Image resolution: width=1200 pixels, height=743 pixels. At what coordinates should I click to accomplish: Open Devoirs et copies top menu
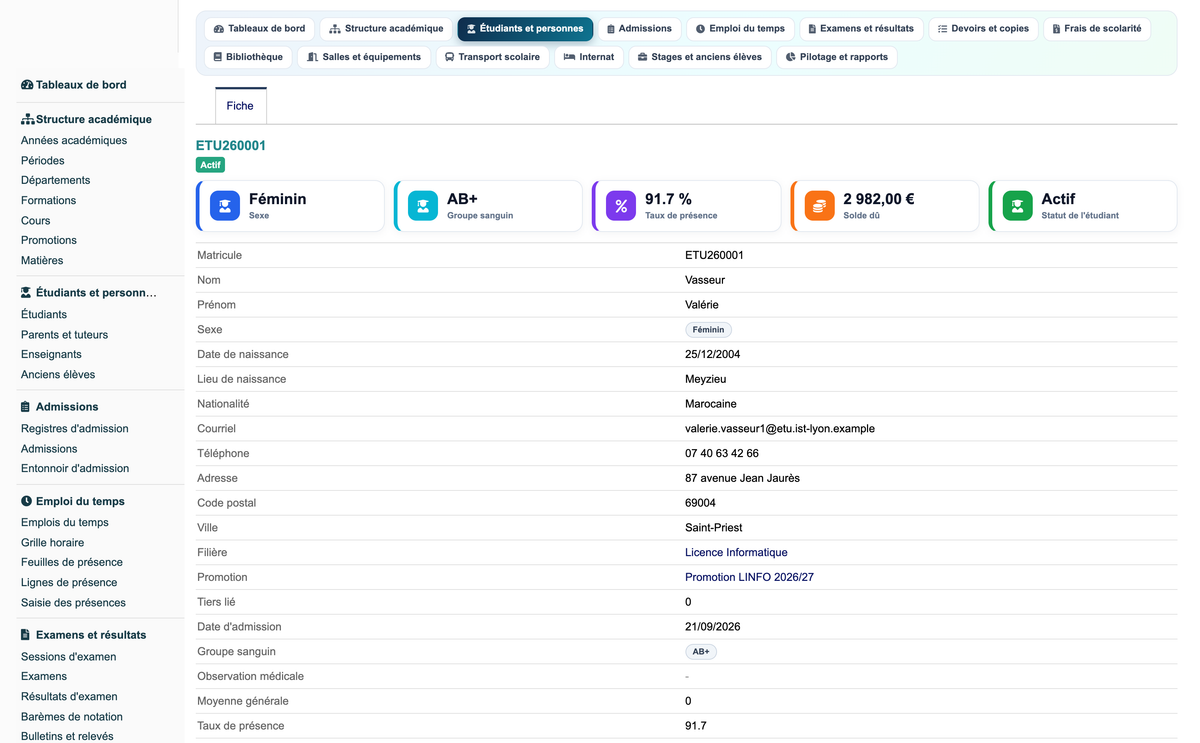(983, 29)
